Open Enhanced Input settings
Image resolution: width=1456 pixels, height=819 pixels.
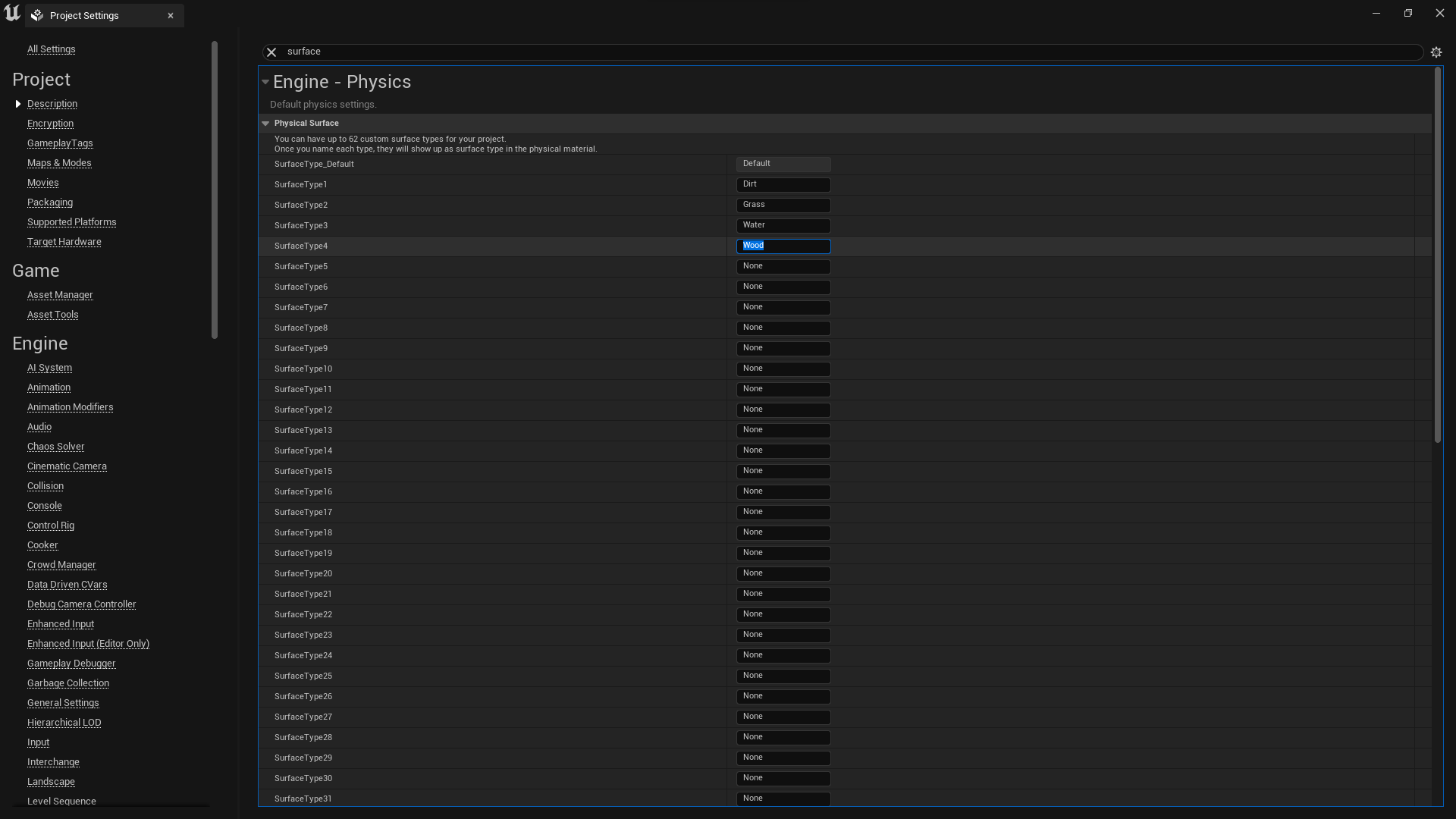60,623
